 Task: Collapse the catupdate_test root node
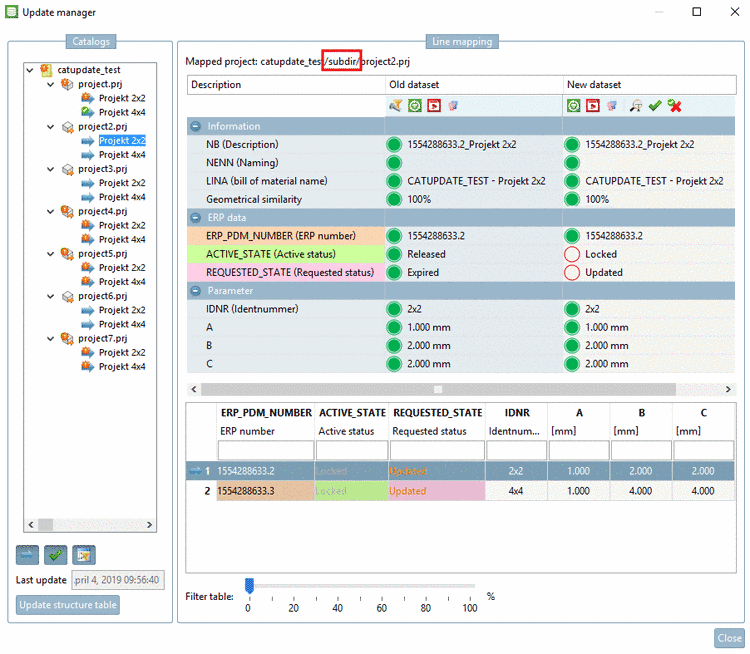30,70
